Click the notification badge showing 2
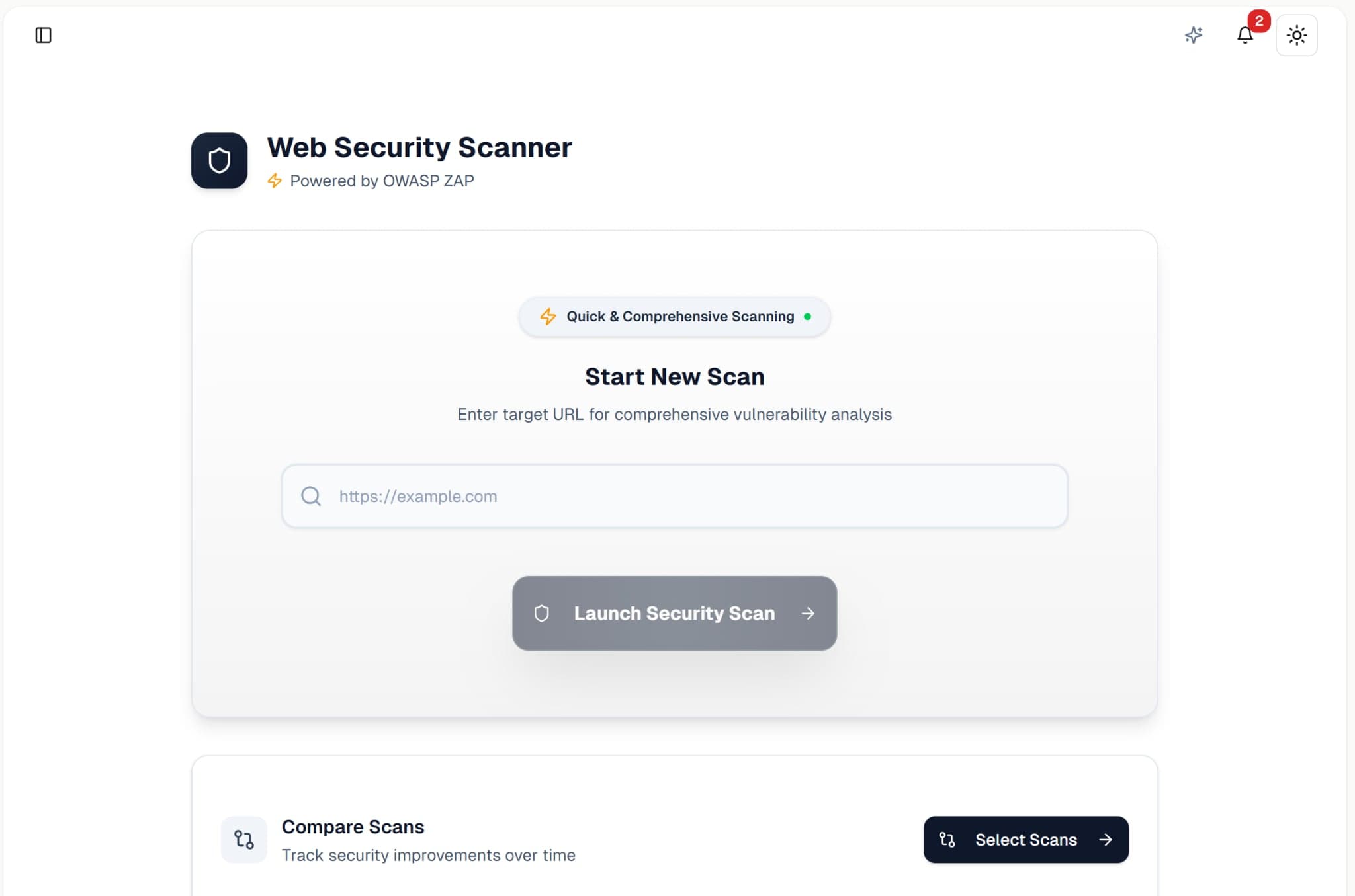This screenshot has width=1355, height=896. (1258, 21)
